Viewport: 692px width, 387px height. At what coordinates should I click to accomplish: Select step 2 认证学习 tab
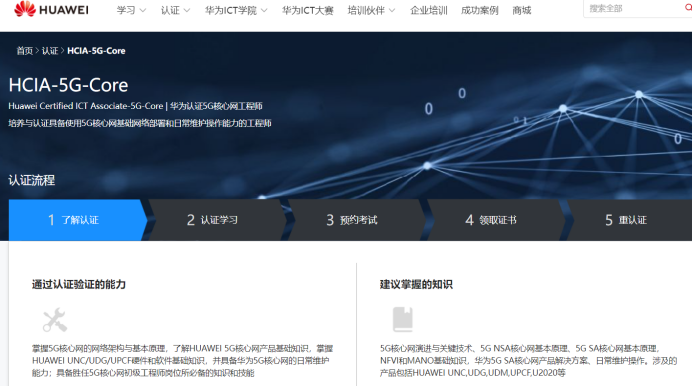pos(217,220)
